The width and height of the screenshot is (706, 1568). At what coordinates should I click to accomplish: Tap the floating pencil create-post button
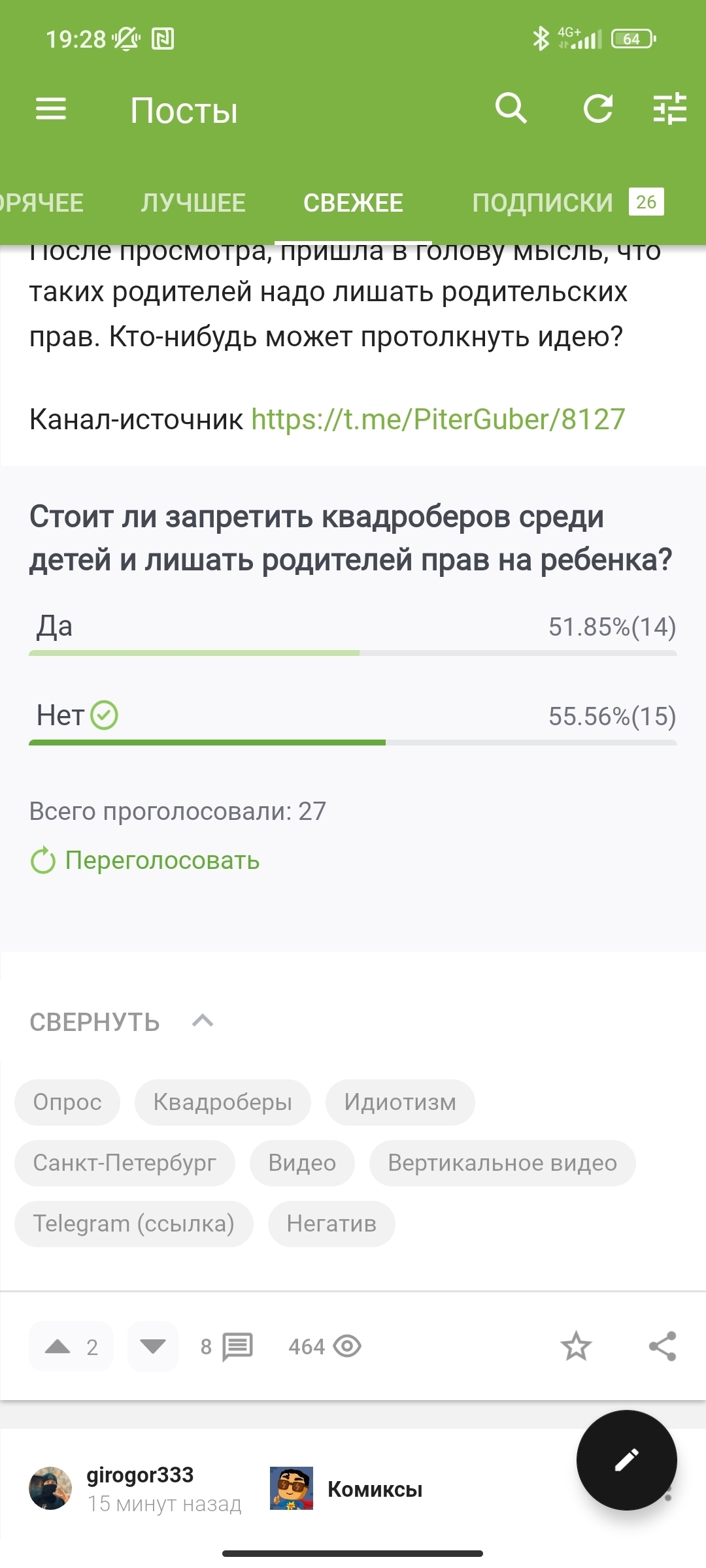click(626, 1460)
